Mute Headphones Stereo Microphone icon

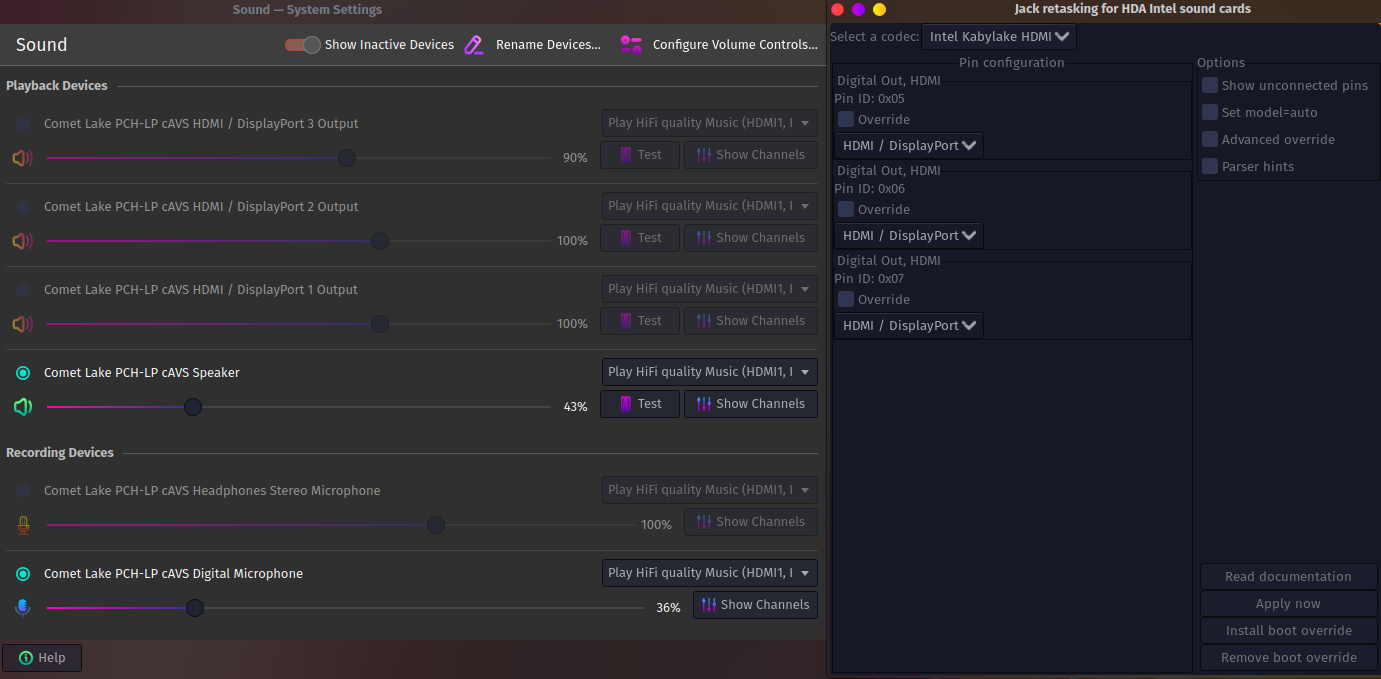coord(23,525)
